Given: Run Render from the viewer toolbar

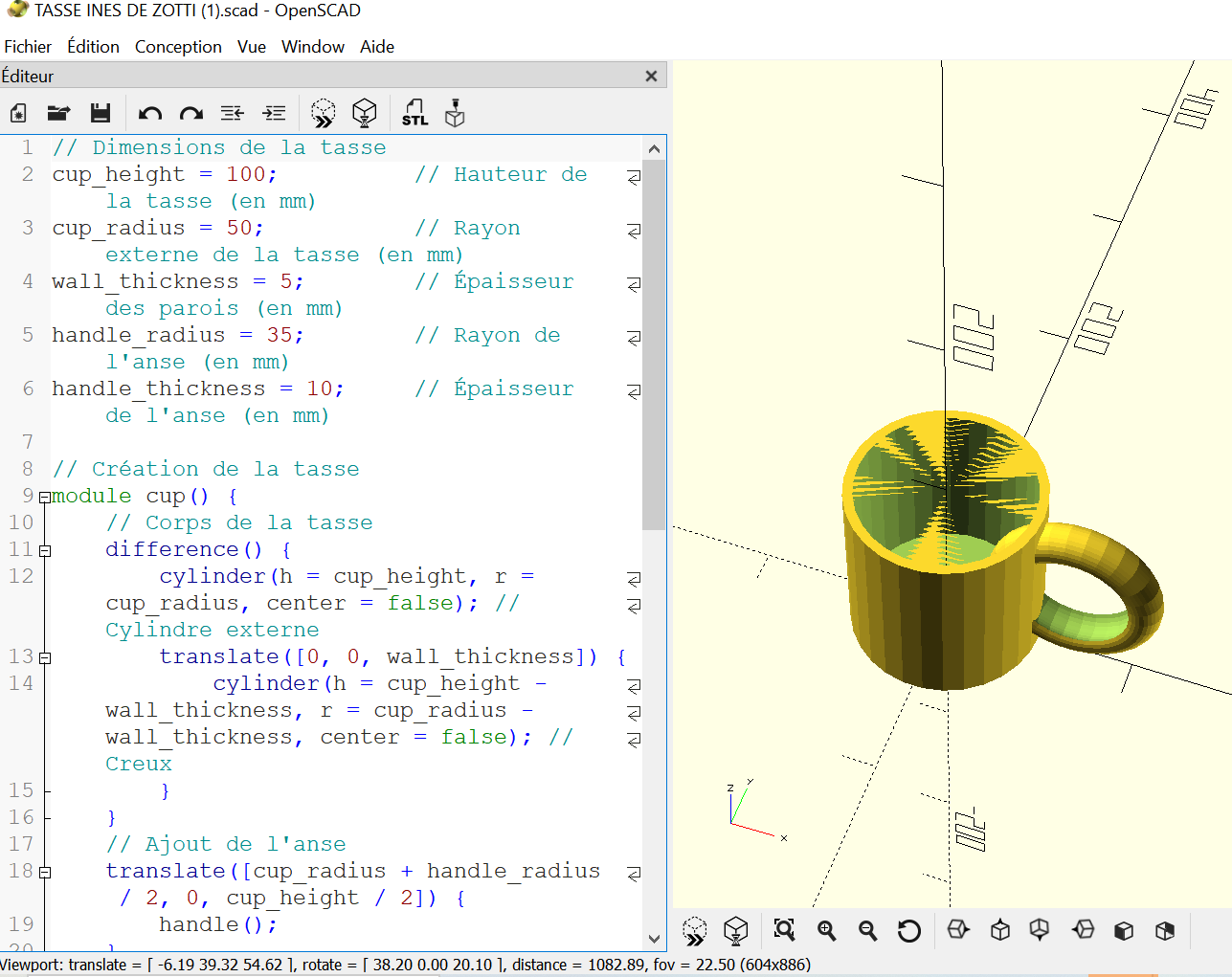Looking at the screenshot, I should [x=735, y=931].
